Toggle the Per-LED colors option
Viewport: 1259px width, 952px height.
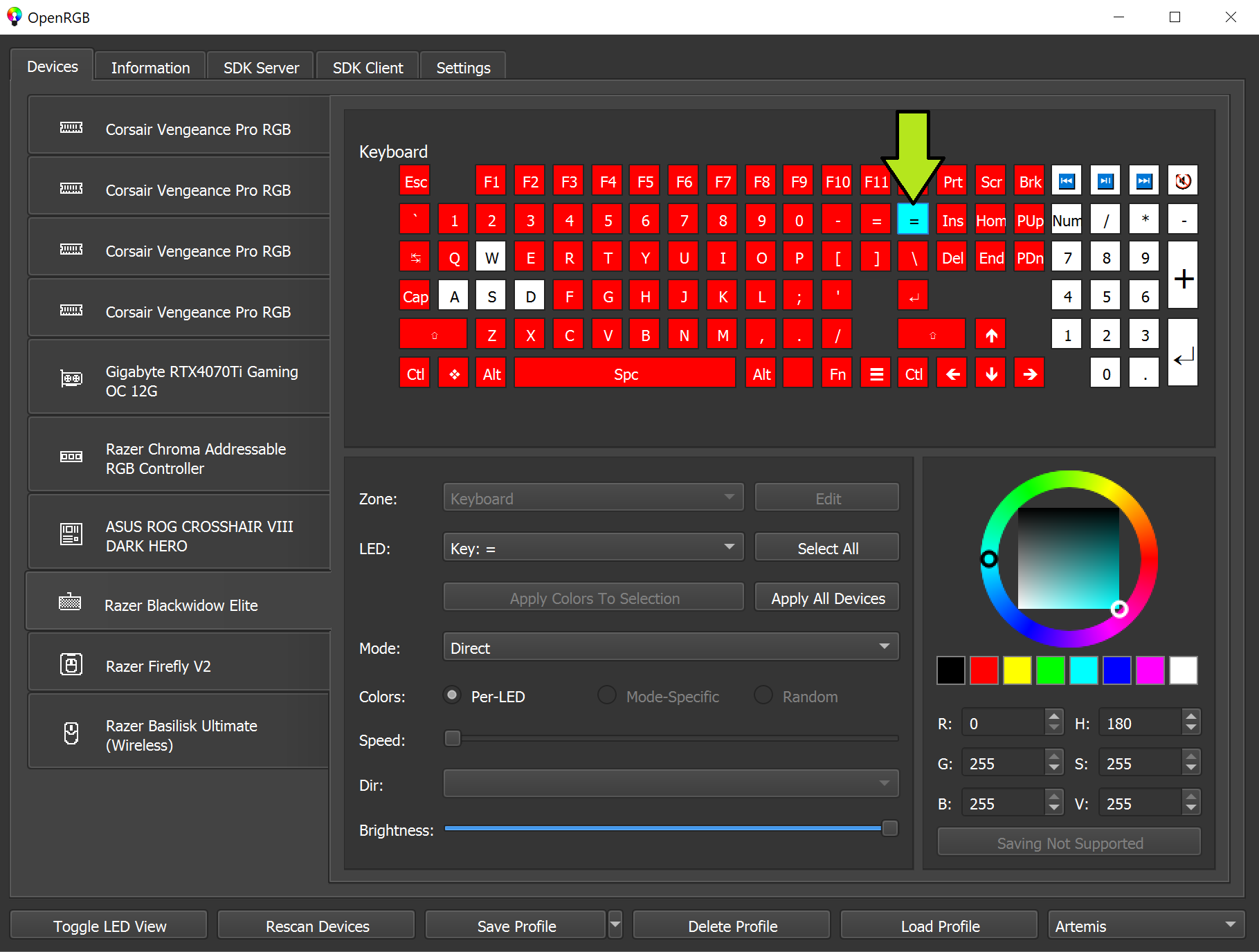[x=451, y=696]
